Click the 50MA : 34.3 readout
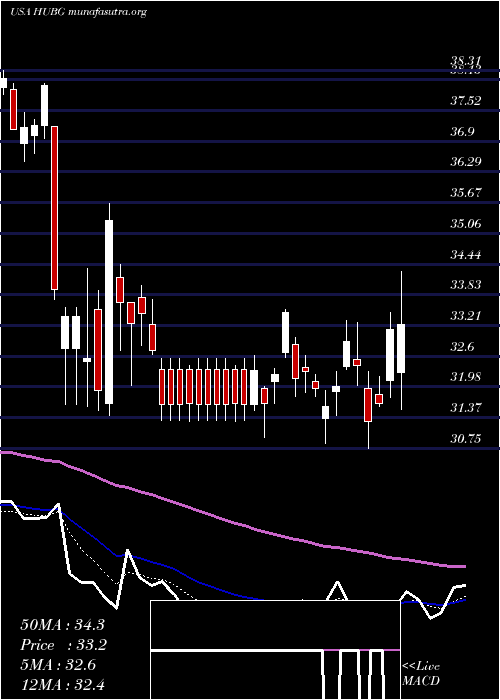 62,625
